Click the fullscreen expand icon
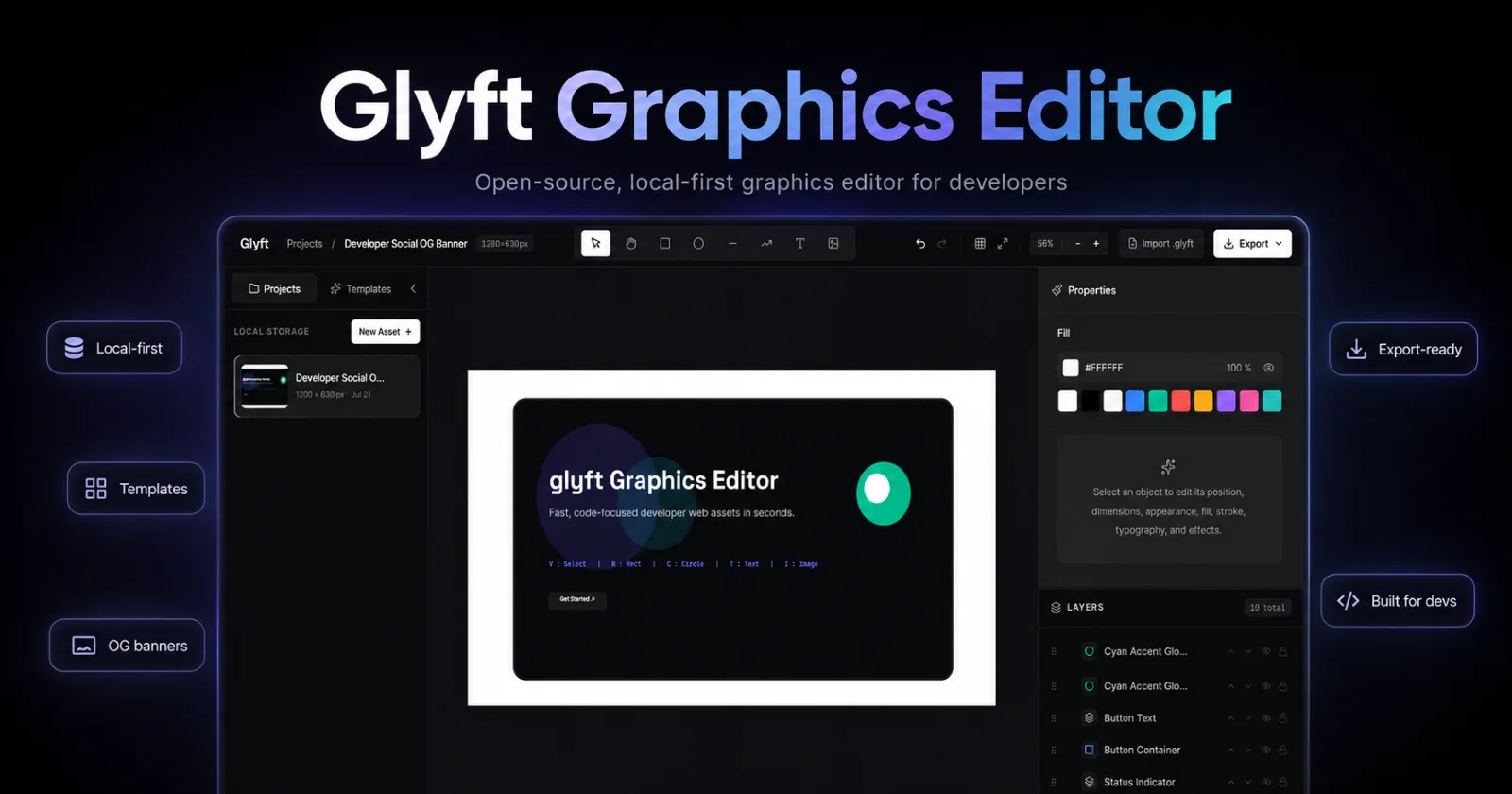The image size is (1512, 794). click(x=1003, y=243)
